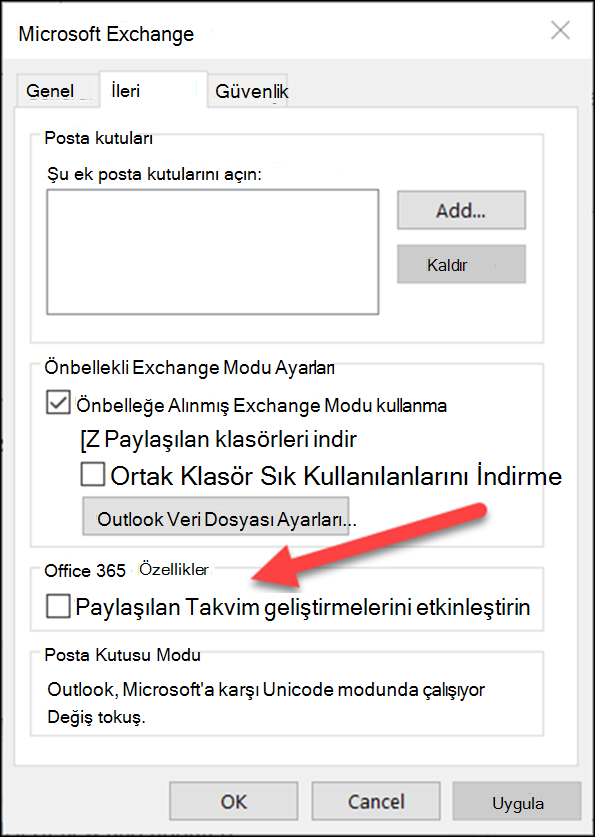Screen dimensions: 595x837
Task: Switch to the Genel tab
Action: click(58, 91)
